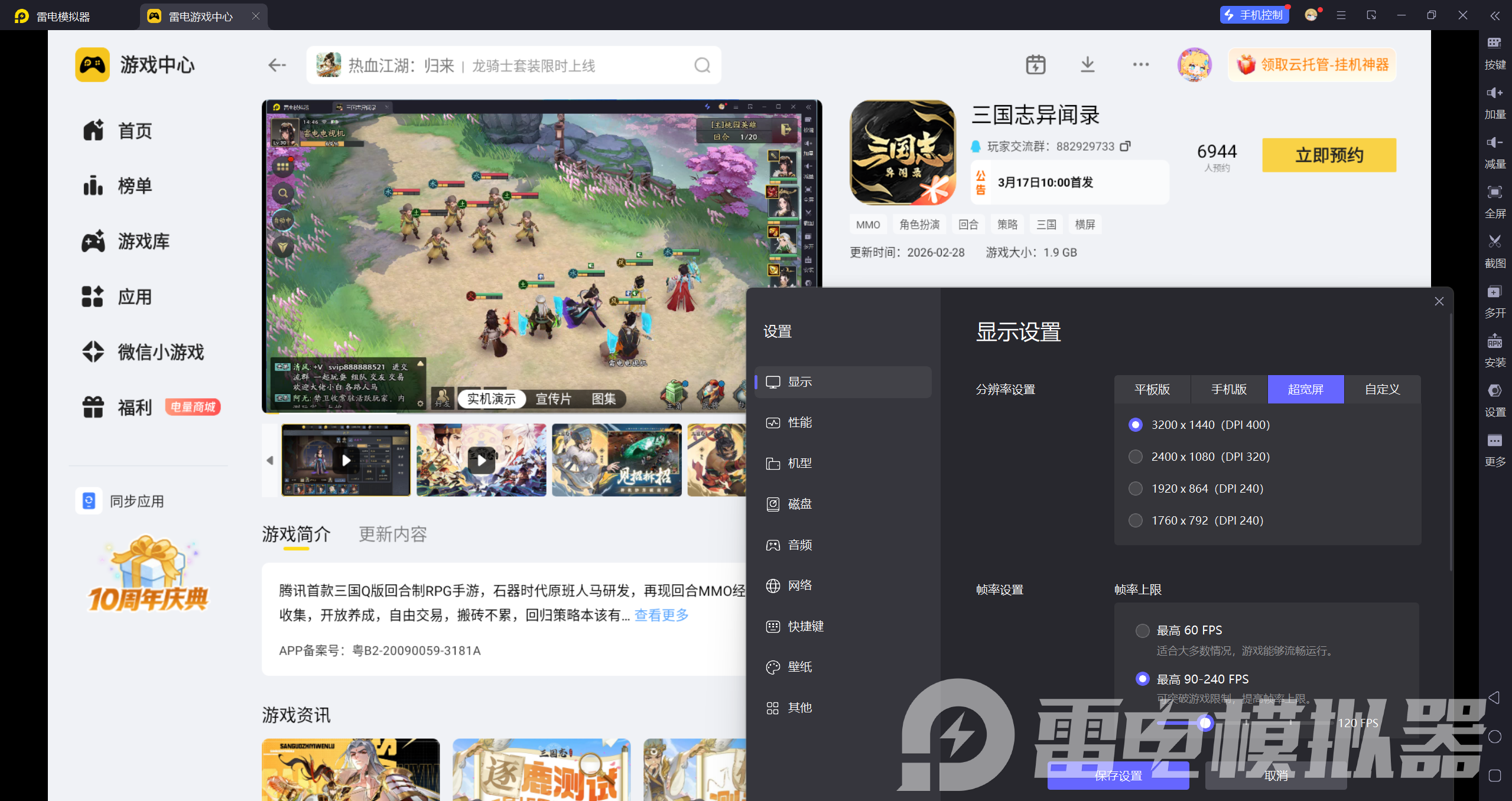The image size is (1512, 801).
Task: Click the screenshot scissors icon (截图)
Action: [1494, 242]
